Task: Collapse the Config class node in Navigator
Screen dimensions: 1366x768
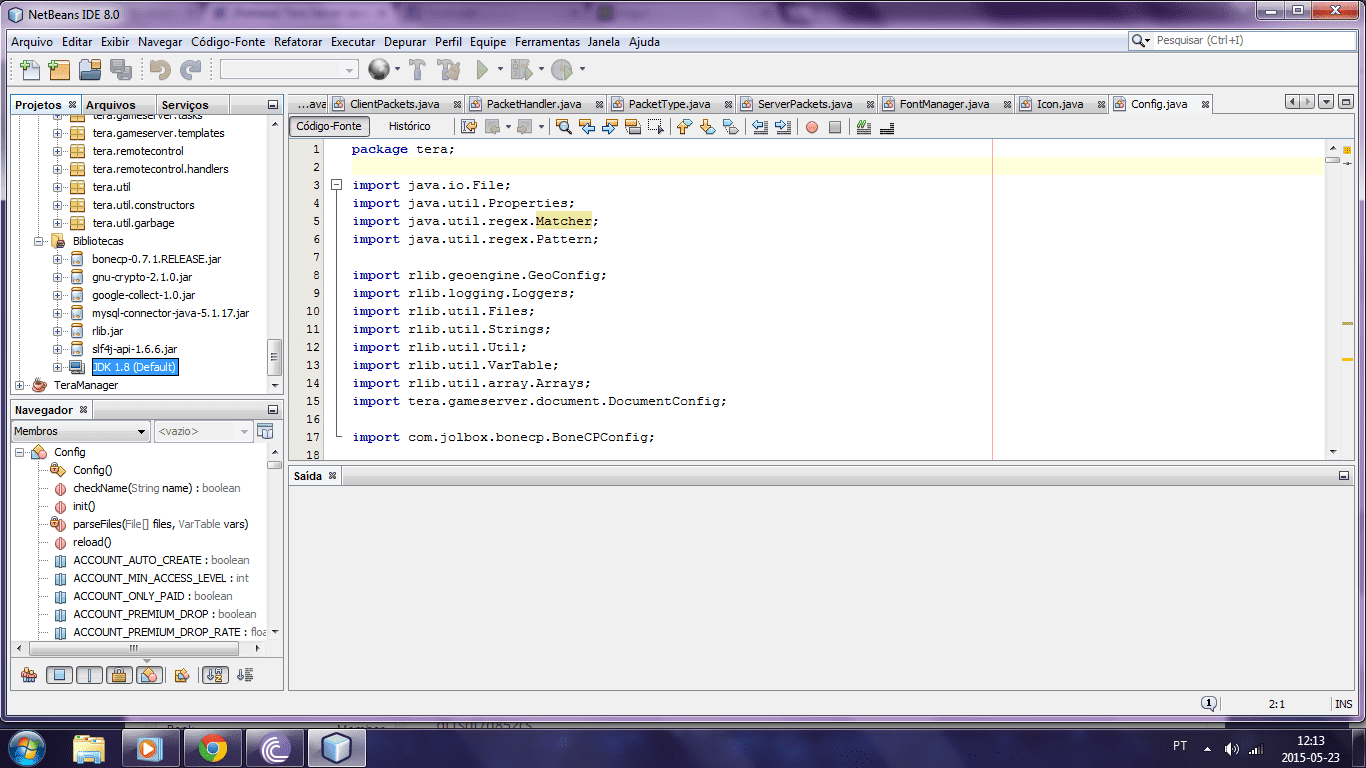Action: [20, 452]
